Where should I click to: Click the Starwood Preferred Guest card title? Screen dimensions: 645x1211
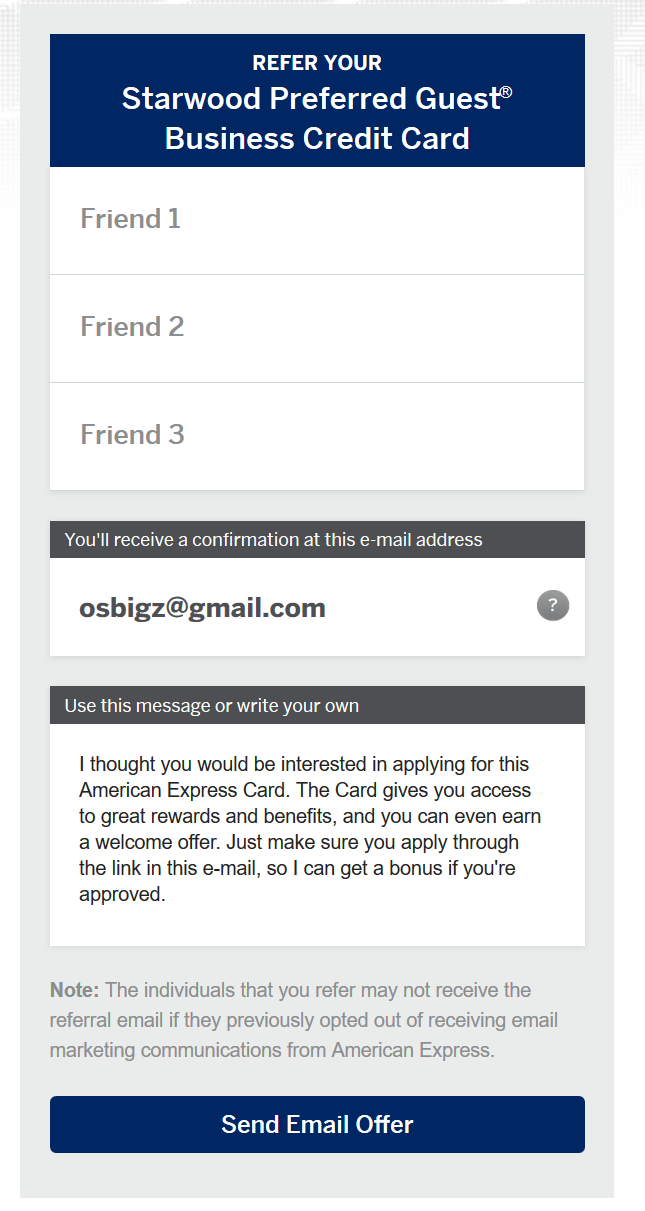click(x=310, y=99)
